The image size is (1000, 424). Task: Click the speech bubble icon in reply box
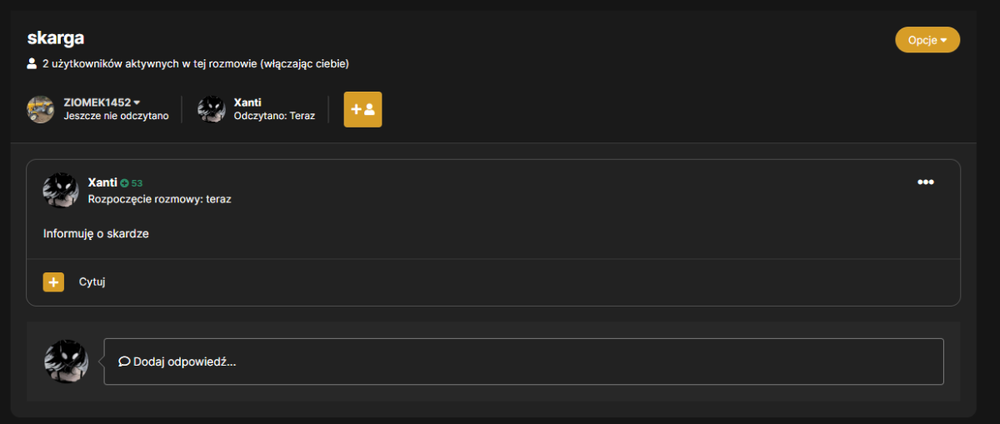[124, 362]
